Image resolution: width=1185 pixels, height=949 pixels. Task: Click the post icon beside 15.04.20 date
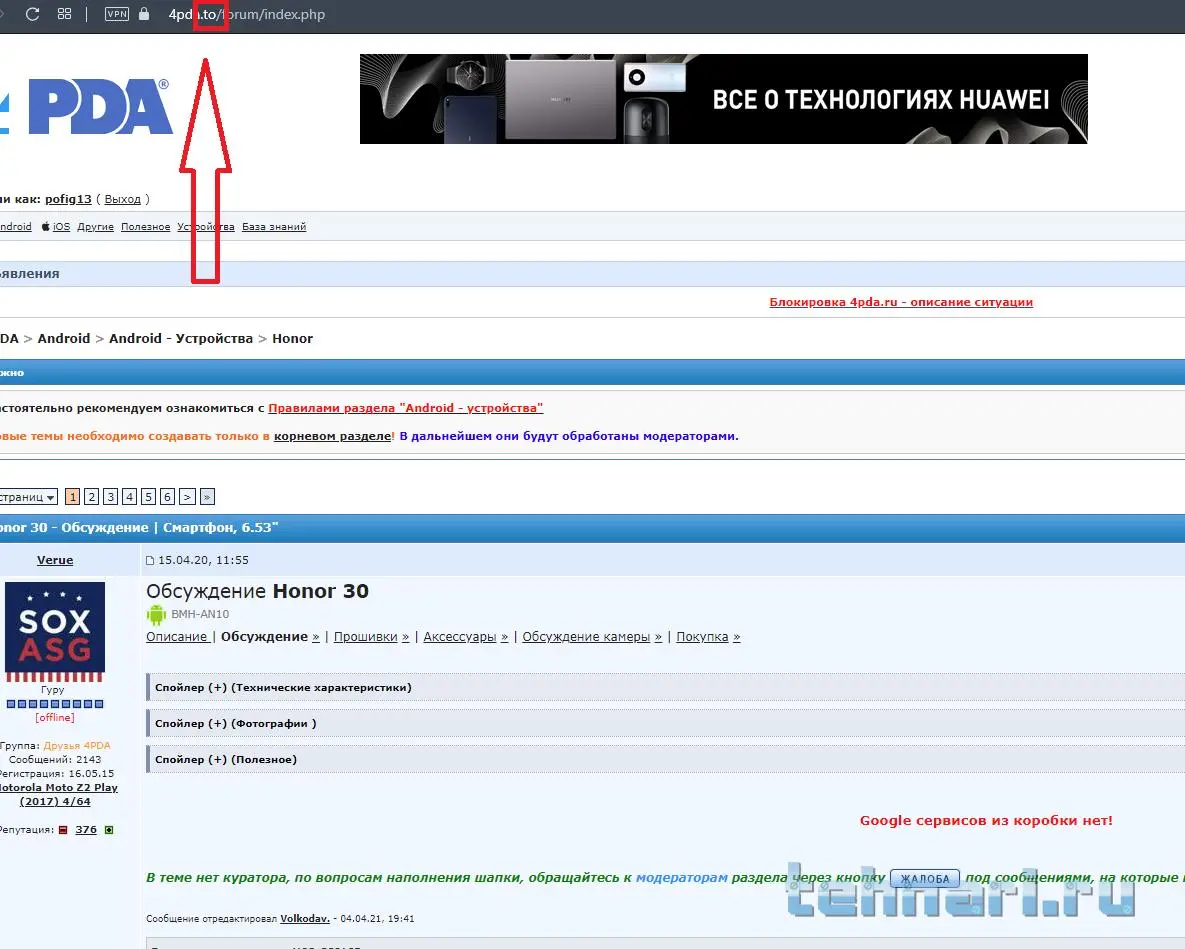[x=150, y=561]
